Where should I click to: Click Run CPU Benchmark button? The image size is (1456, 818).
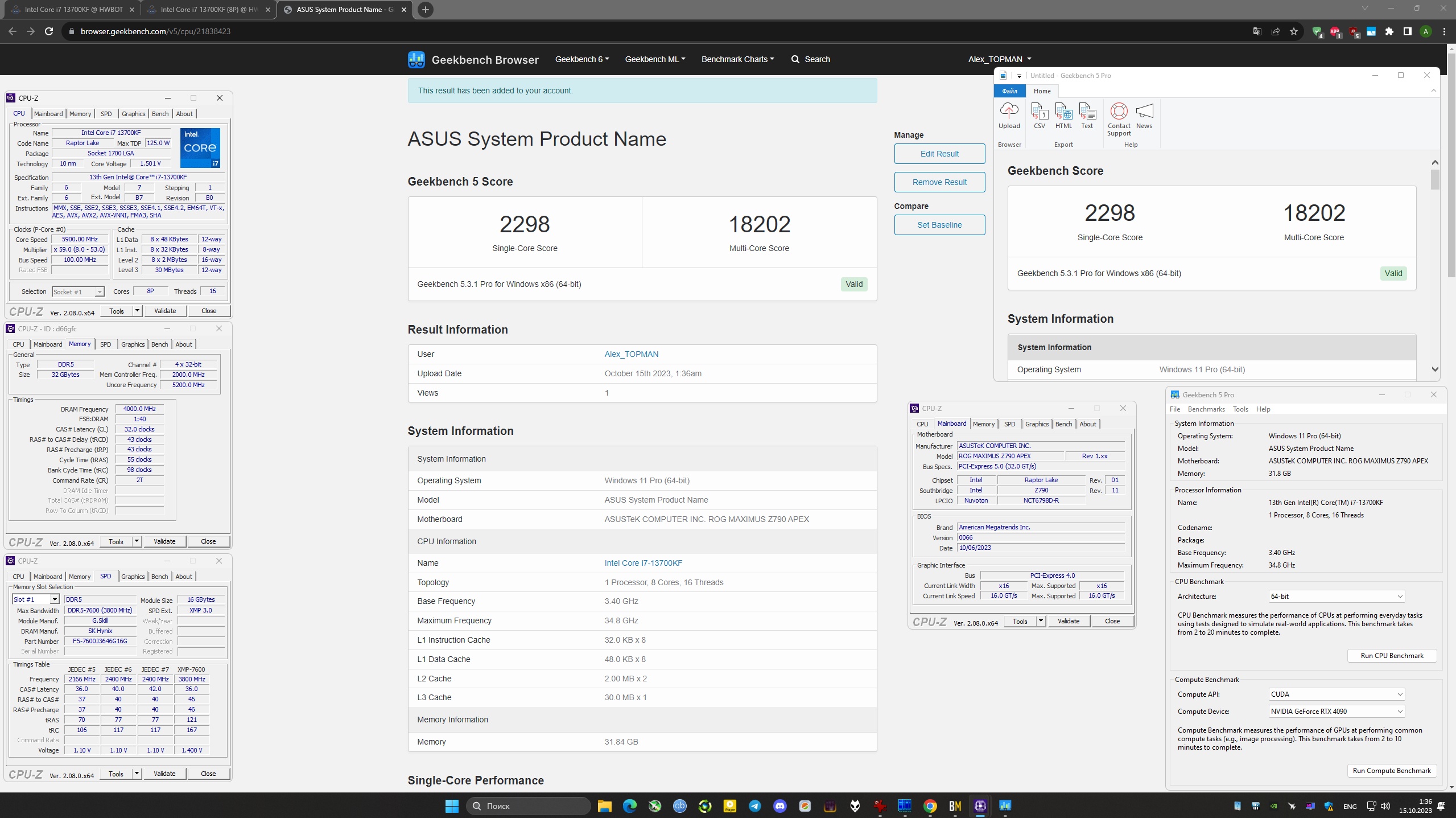tap(1391, 656)
